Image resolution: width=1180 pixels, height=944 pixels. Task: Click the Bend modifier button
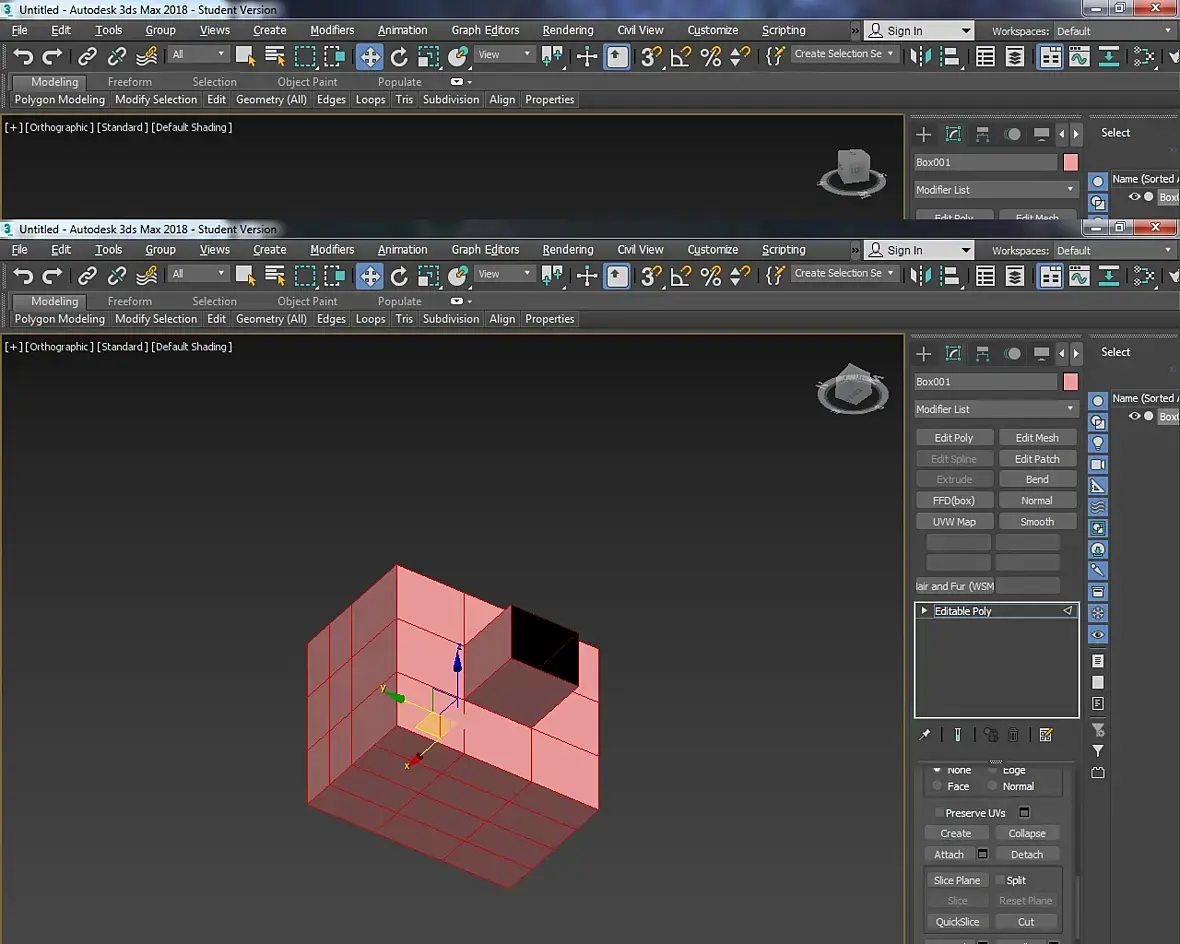(1037, 480)
